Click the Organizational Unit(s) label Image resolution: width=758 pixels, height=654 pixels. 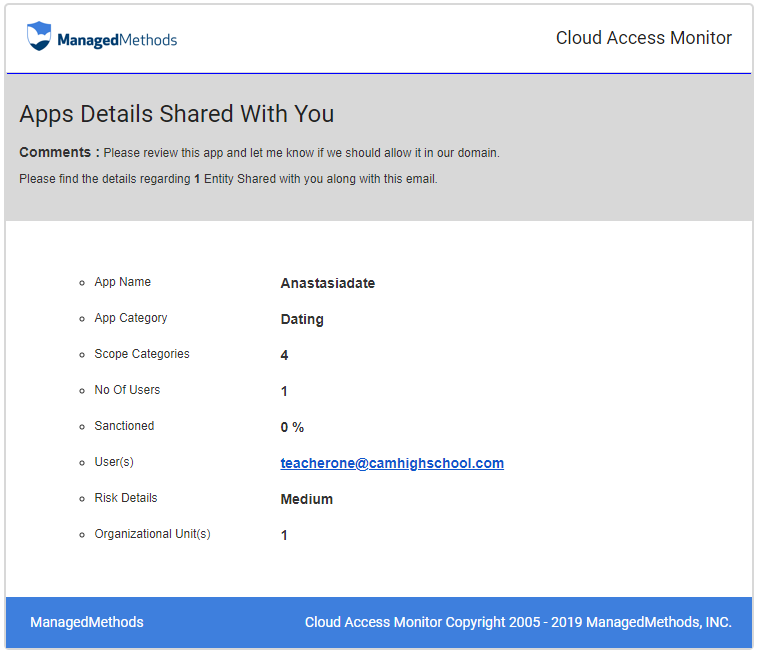pyautogui.click(x=152, y=534)
